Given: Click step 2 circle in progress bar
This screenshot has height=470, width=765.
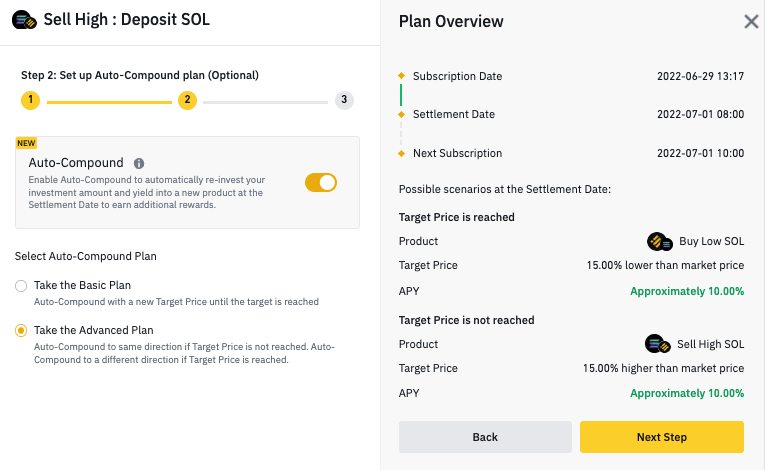Looking at the screenshot, I should point(187,100).
